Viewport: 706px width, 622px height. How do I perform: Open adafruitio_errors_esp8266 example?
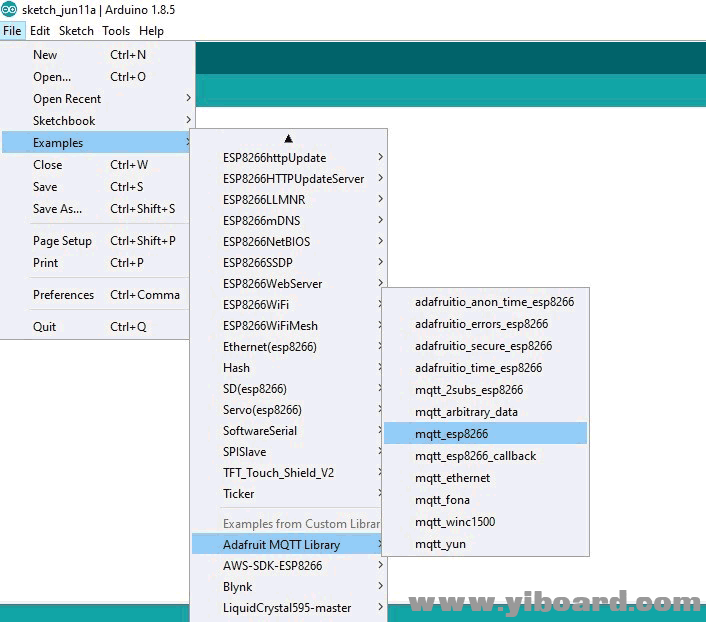(x=485, y=324)
